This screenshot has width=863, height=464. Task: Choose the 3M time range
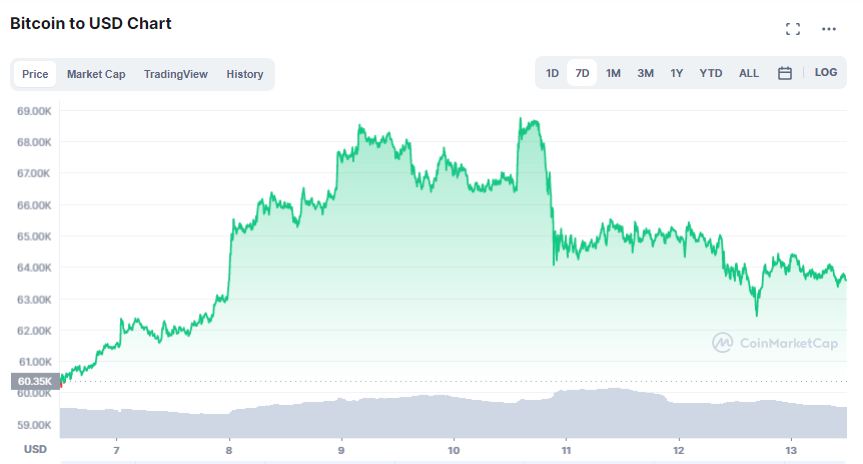coord(645,73)
